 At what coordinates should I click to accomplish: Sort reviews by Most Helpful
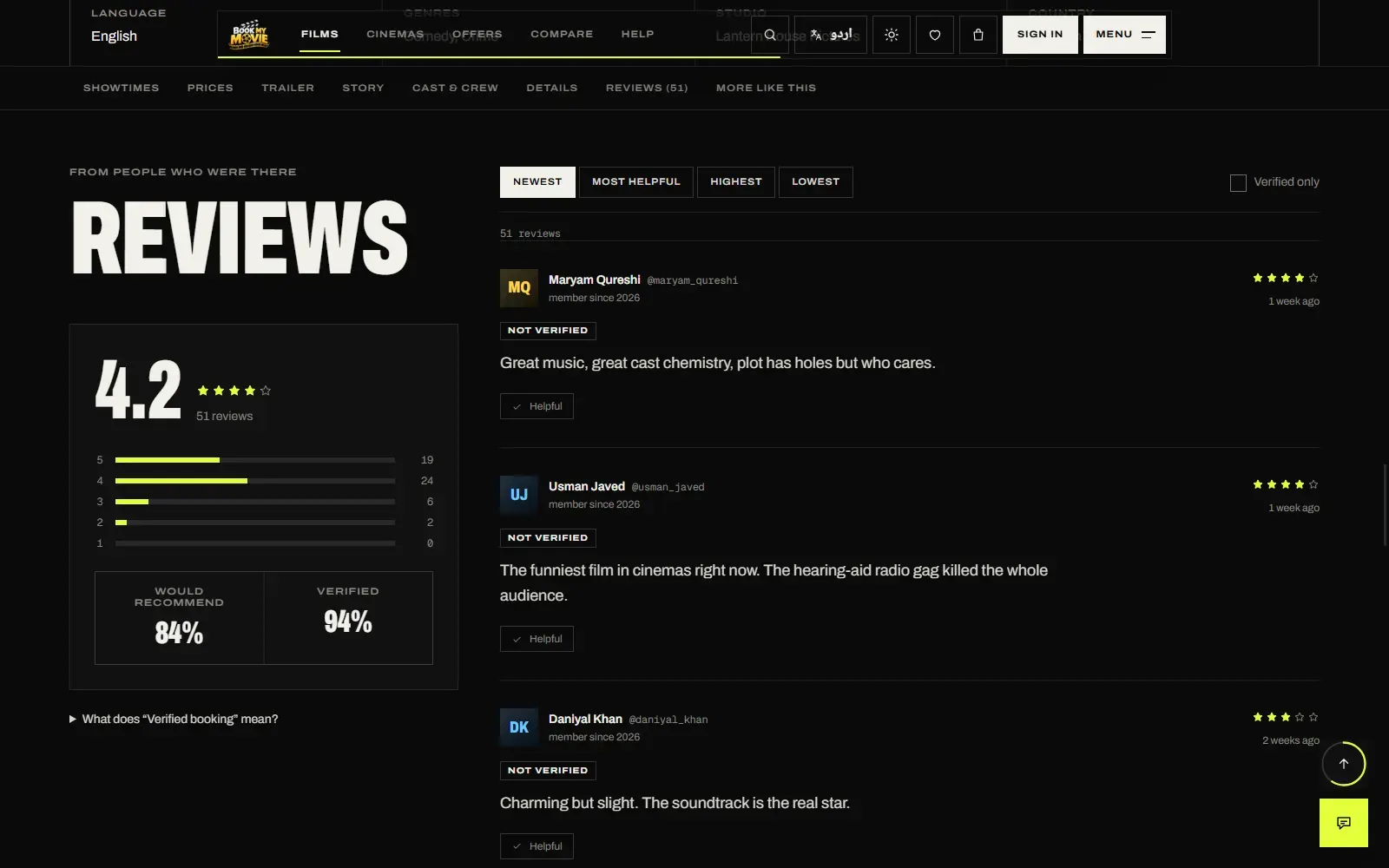[x=636, y=182]
